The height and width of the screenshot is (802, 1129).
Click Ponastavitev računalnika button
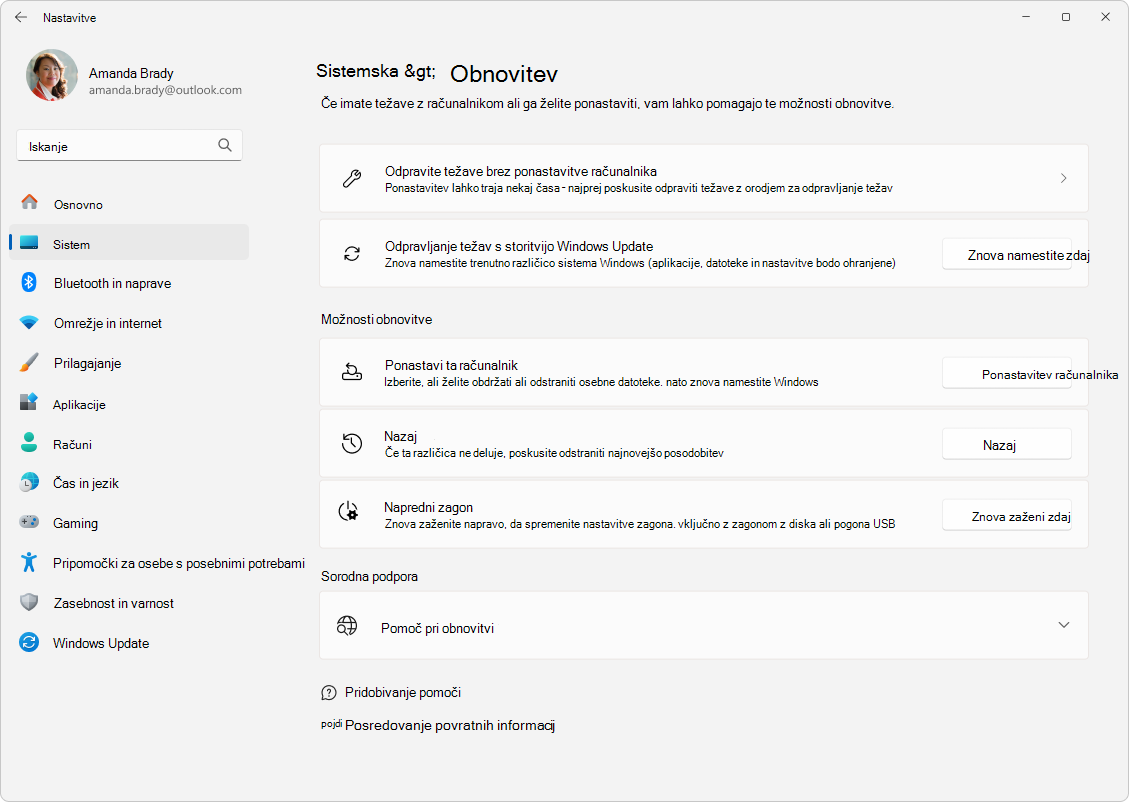[x=1007, y=374]
